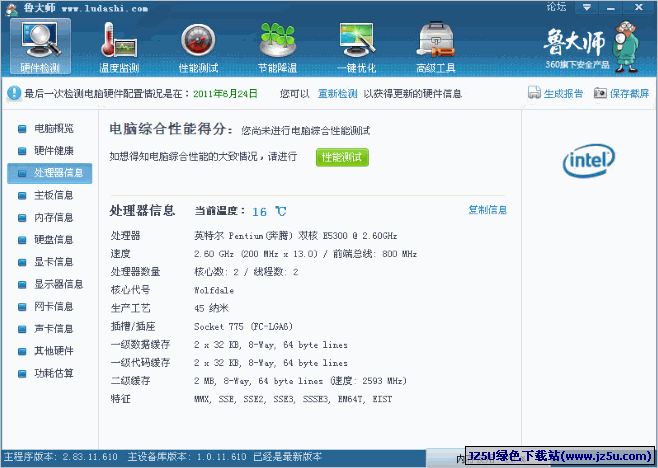Open 一键优化 one-click optimize icon

(357, 47)
